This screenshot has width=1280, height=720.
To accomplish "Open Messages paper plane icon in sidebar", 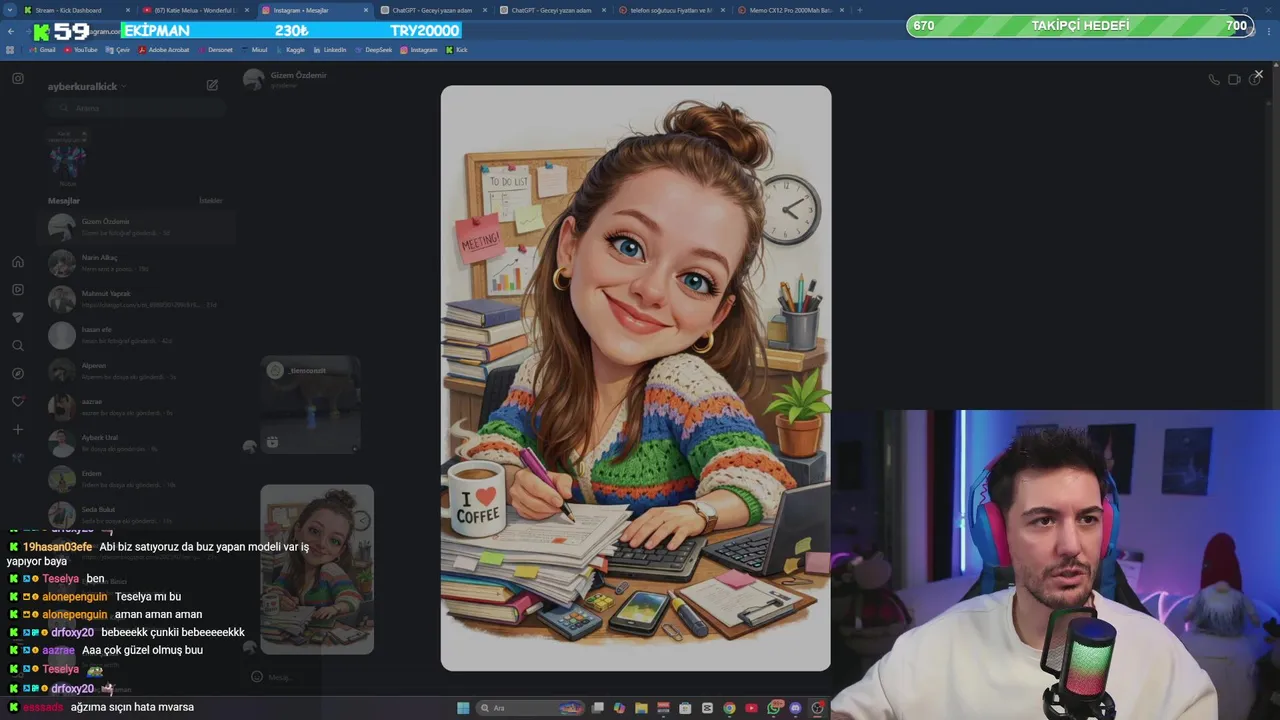I will pos(18,318).
